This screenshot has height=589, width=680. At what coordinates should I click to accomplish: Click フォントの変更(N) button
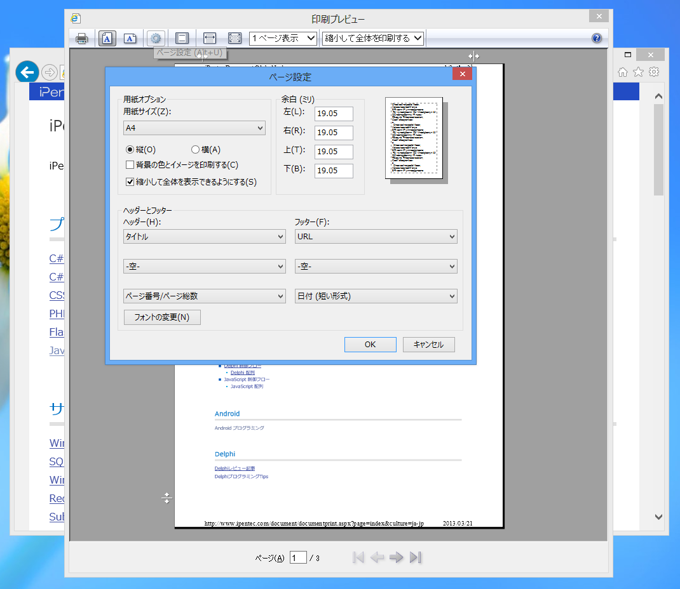162,317
